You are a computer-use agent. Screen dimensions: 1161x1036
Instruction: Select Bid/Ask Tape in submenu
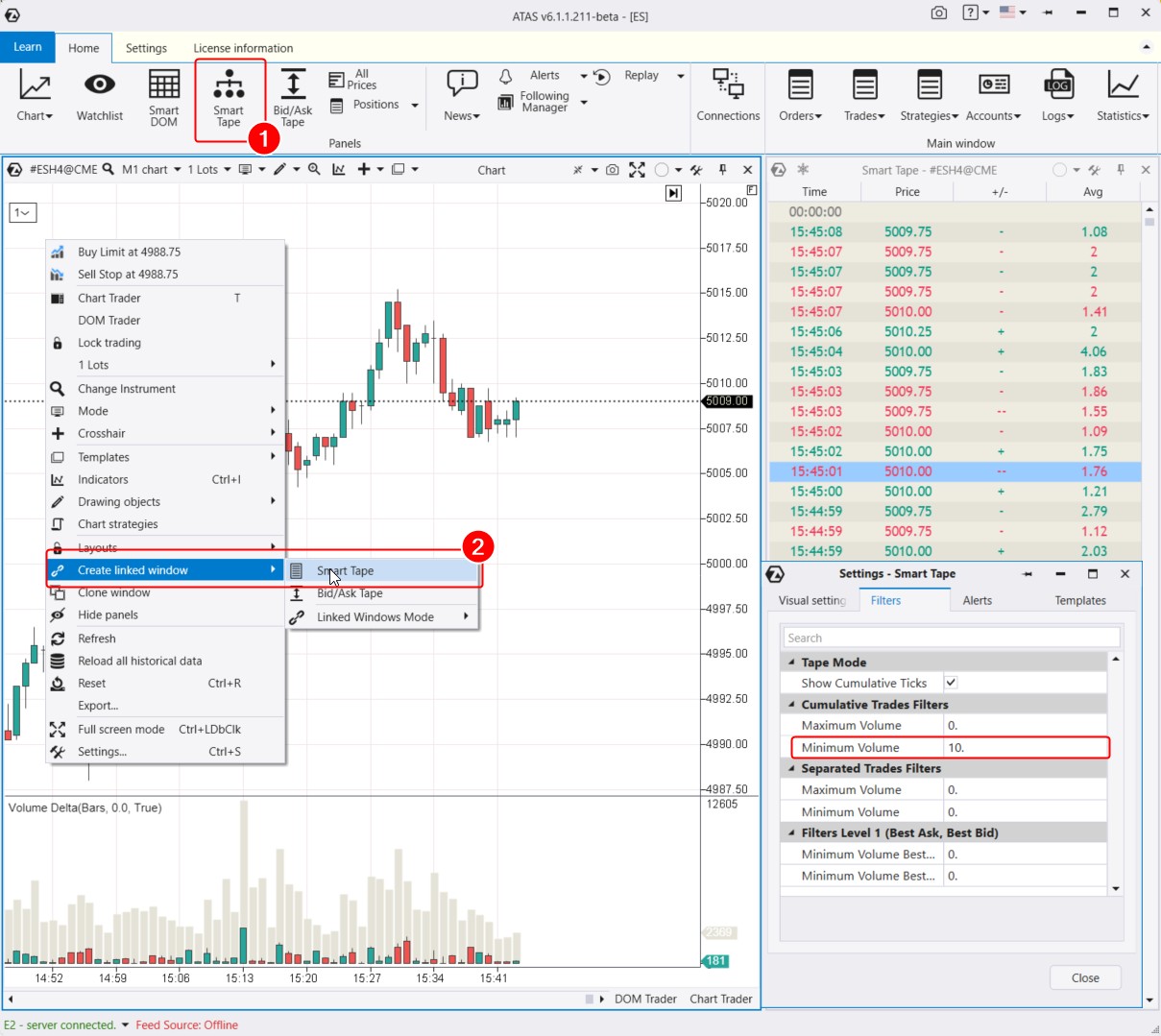click(x=350, y=593)
